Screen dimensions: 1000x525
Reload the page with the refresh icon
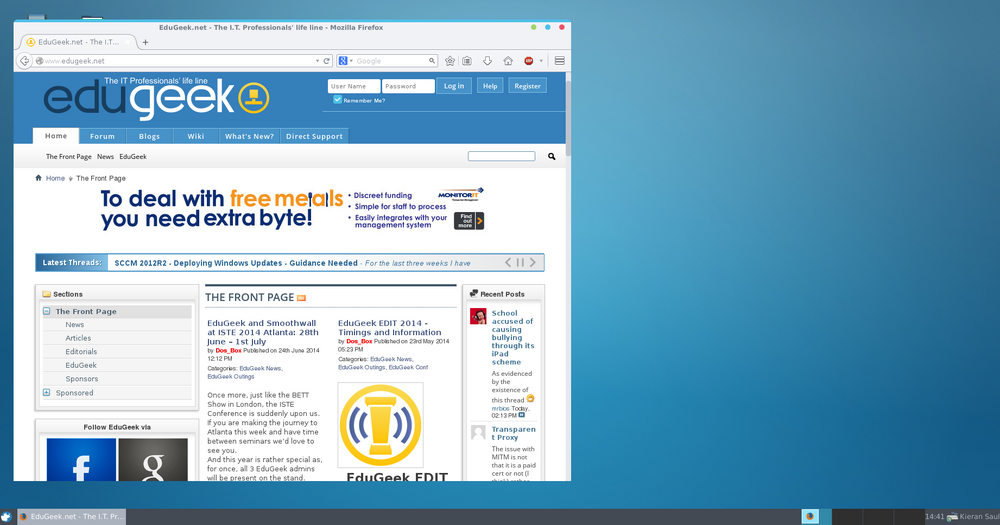coord(327,61)
